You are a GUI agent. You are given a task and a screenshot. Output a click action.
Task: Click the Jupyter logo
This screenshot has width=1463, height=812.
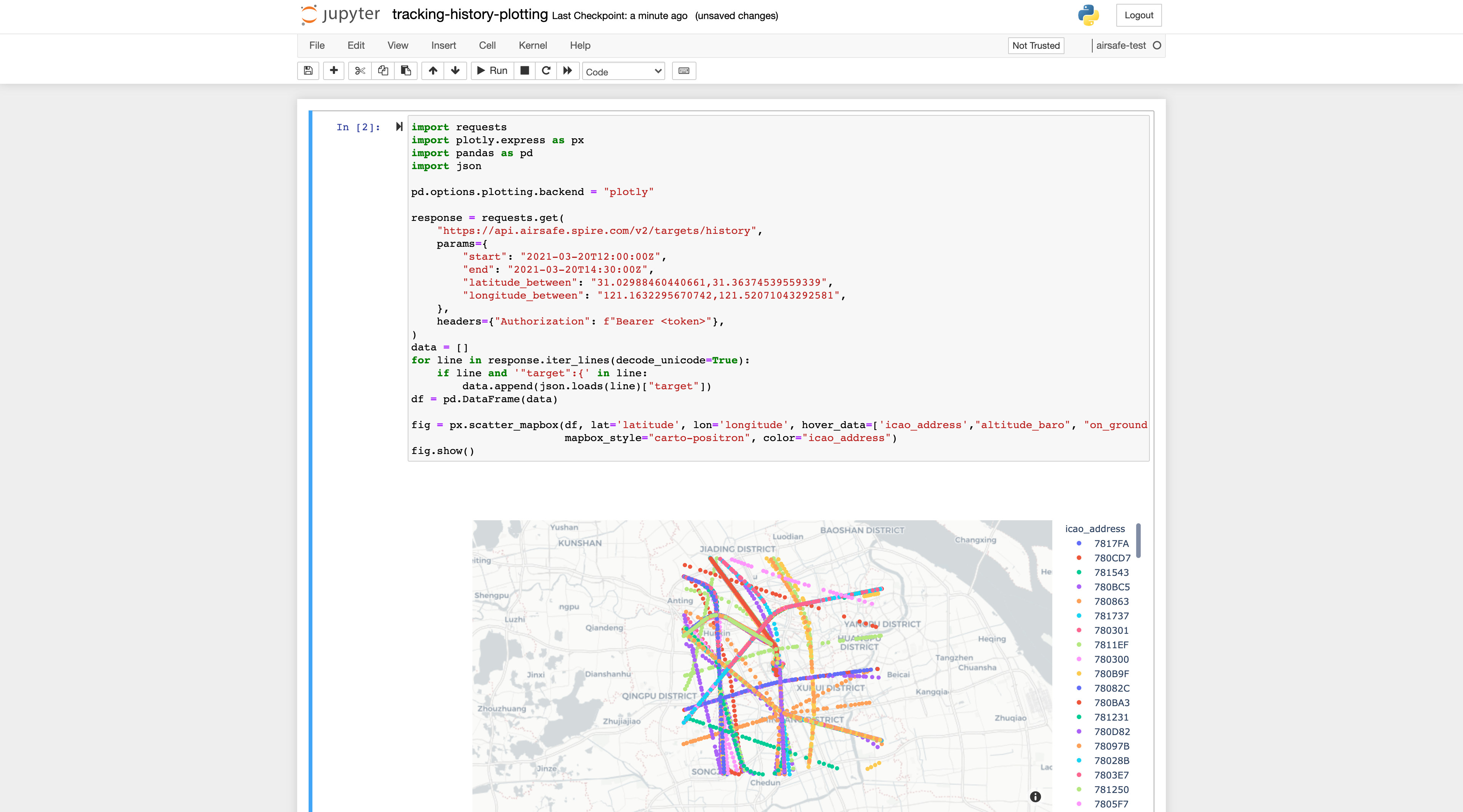[x=340, y=15]
